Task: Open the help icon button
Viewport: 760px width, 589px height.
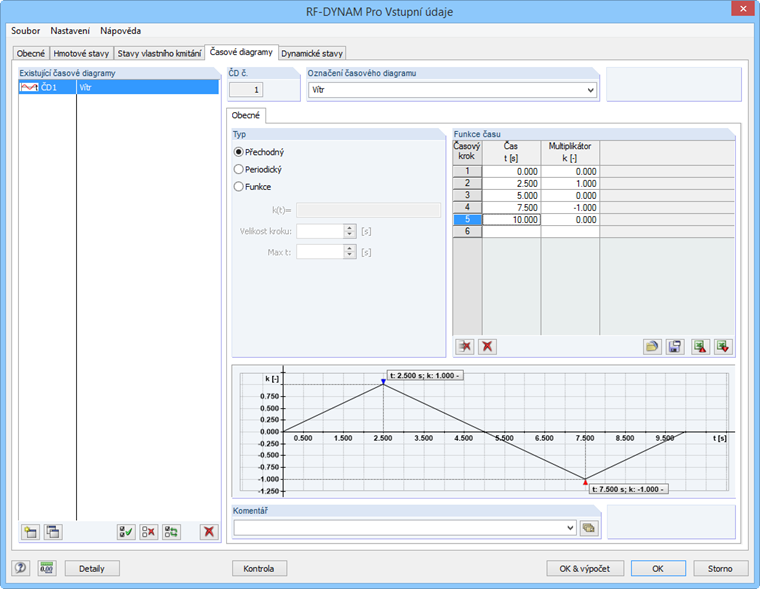Action: 20,568
